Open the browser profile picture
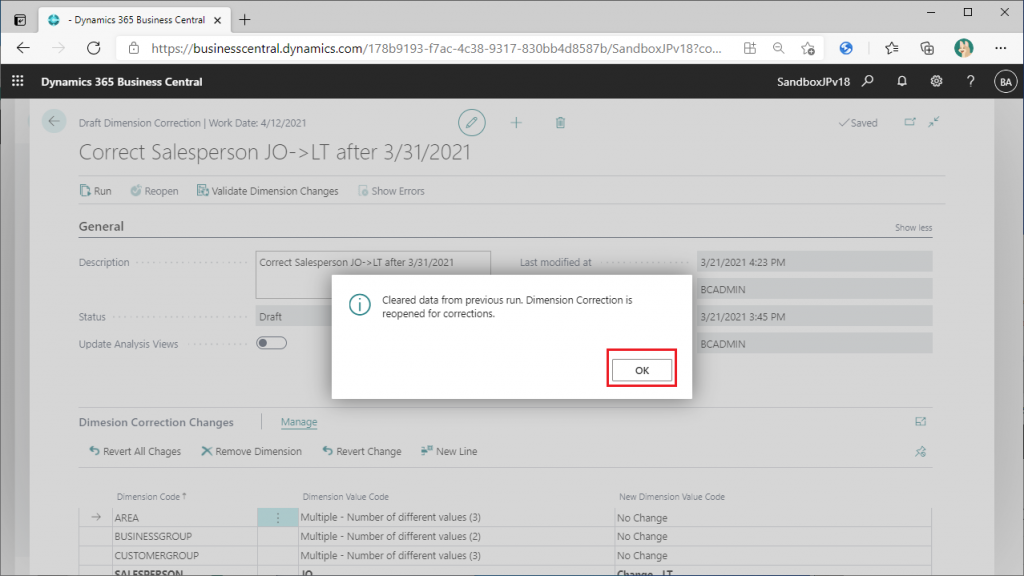Screen dimensions: 1024x576 click(x=963, y=48)
